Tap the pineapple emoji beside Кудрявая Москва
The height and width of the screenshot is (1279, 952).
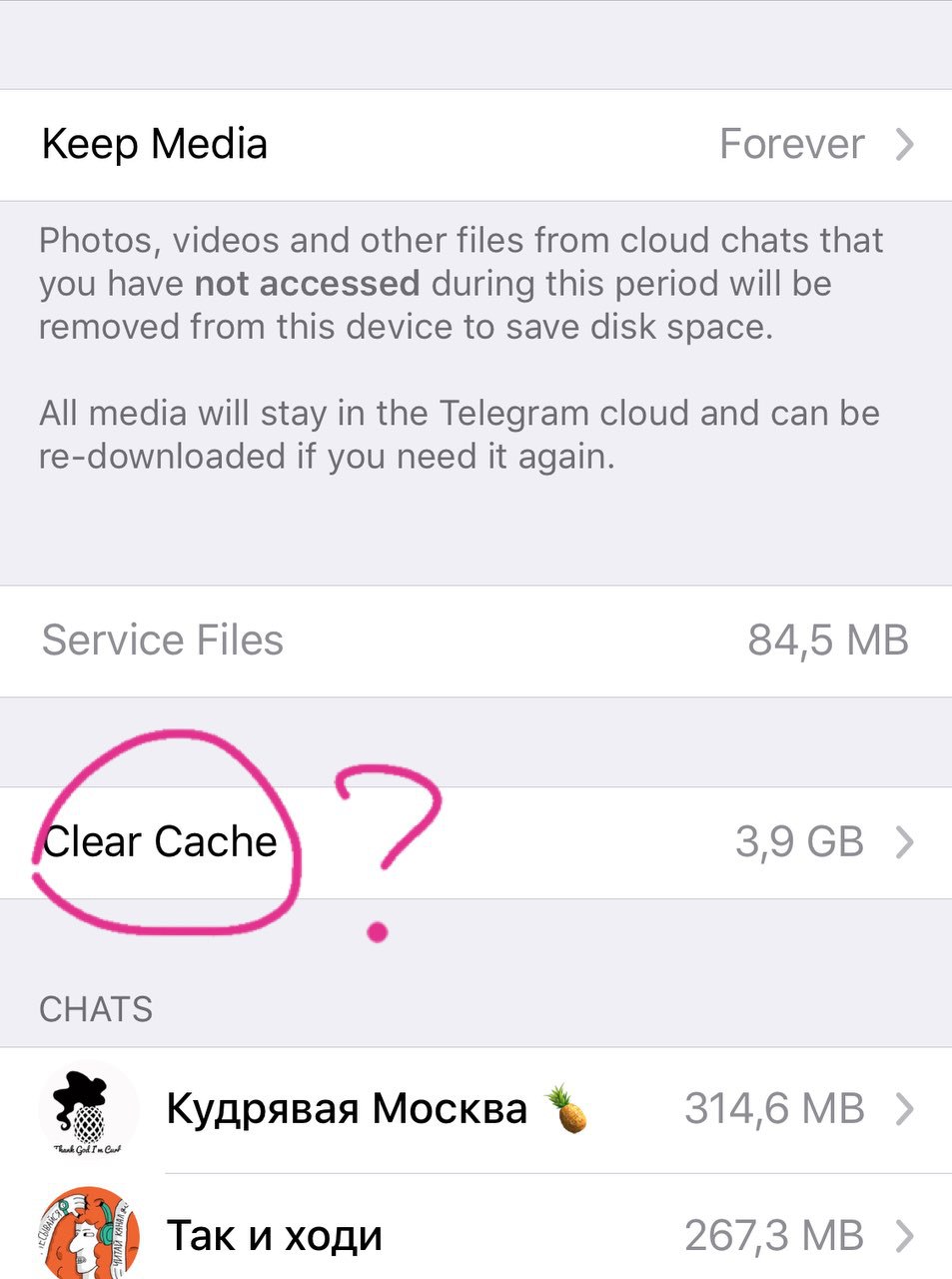[x=567, y=1108]
